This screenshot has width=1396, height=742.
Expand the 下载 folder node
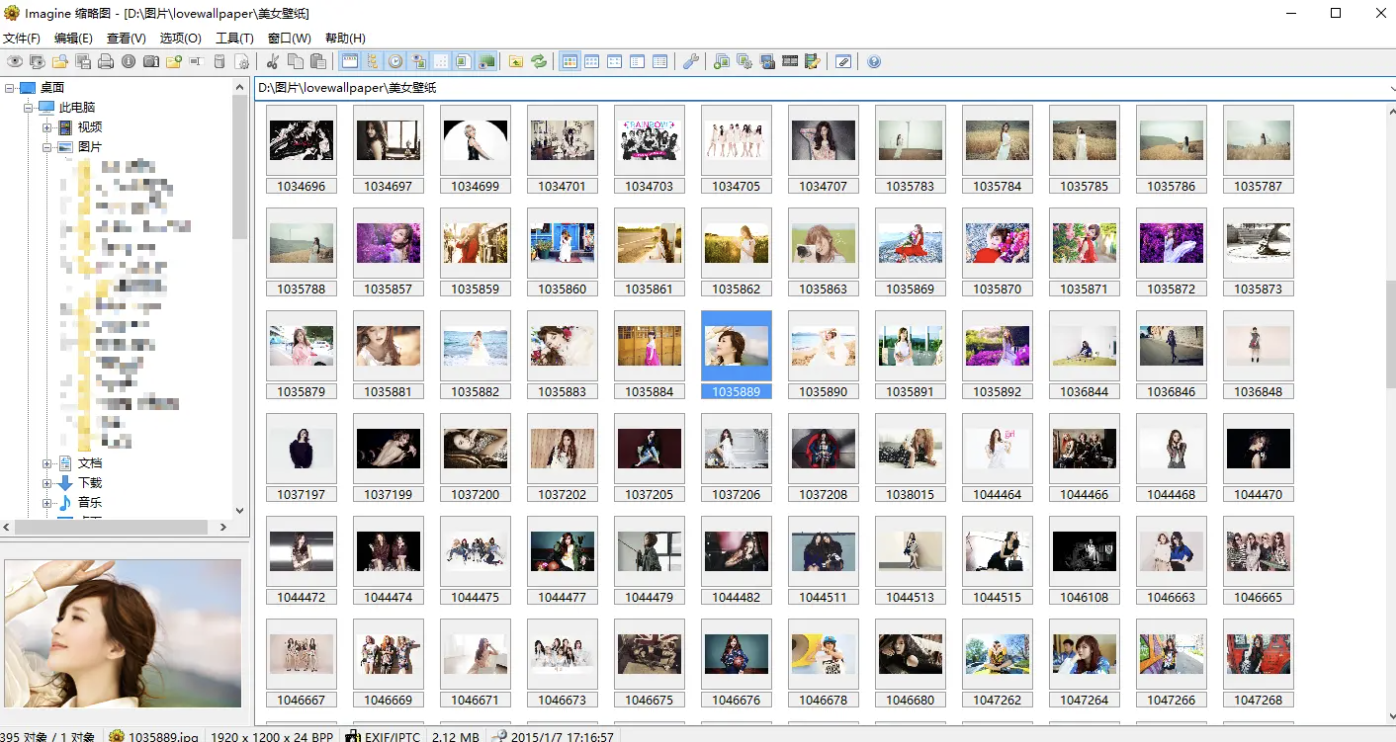47,483
